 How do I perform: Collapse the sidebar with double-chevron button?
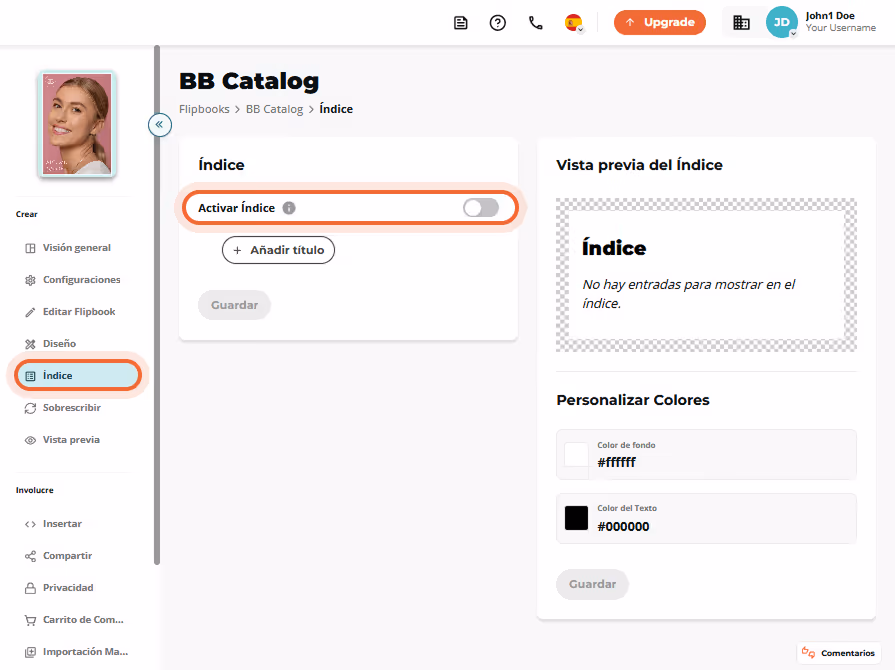click(160, 124)
